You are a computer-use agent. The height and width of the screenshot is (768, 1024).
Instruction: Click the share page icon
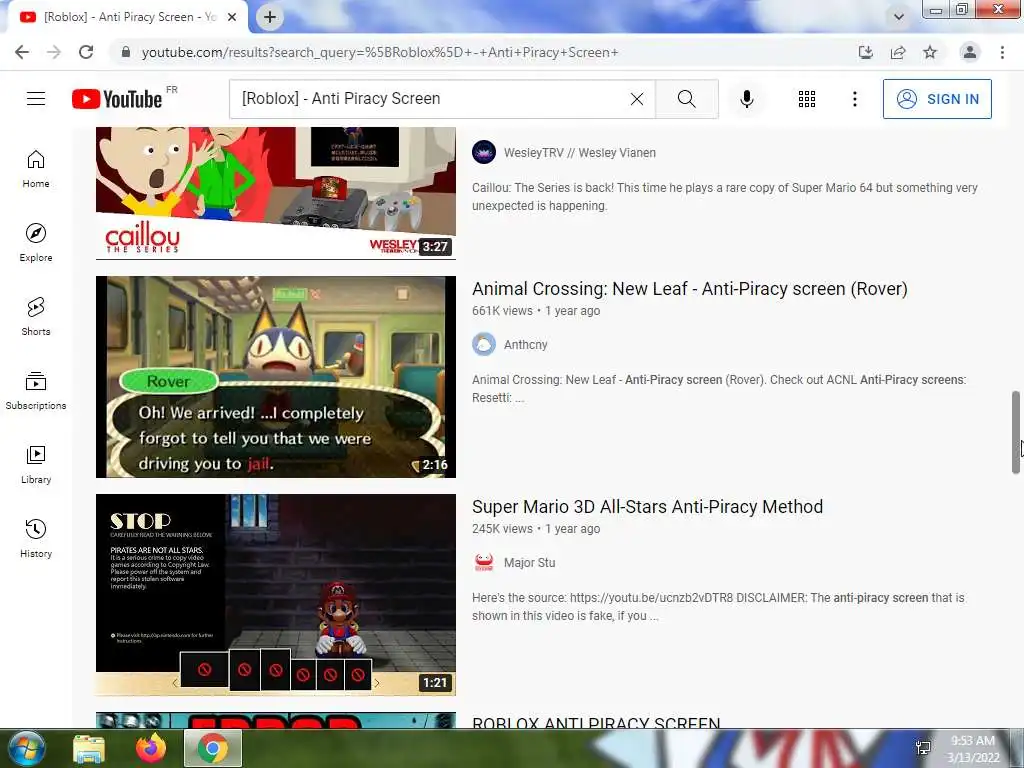tap(898, 52)
